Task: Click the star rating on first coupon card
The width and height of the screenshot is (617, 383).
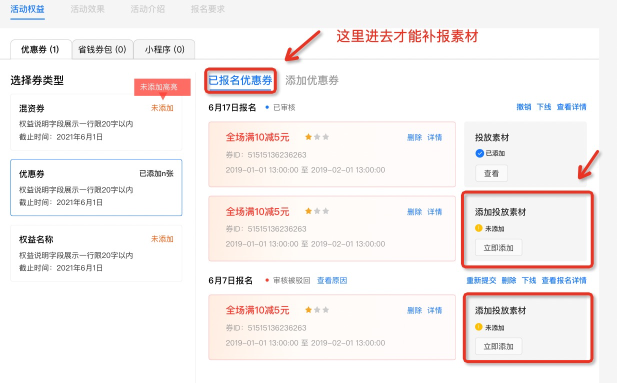Action: pyautogui.click(x=317, y=137)
